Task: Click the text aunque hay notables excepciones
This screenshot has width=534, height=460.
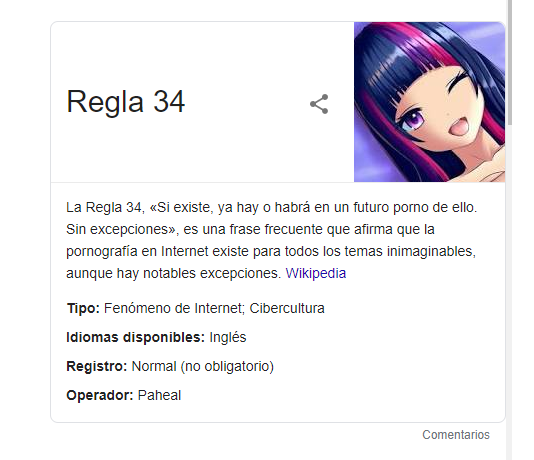Action: pyautogui.click(x=174, y=273)
